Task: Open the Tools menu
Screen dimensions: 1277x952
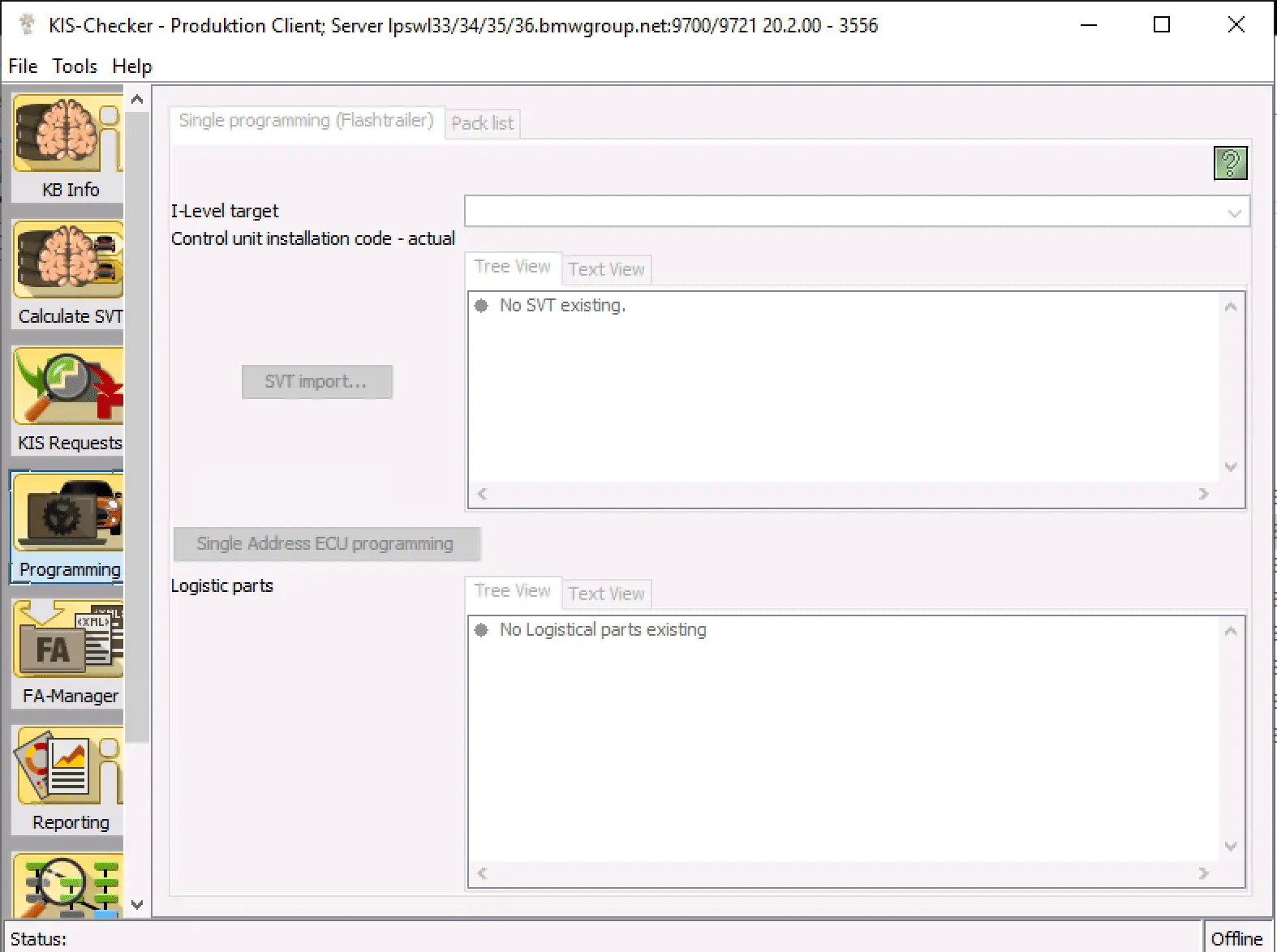Action: (x=75, y=66)
